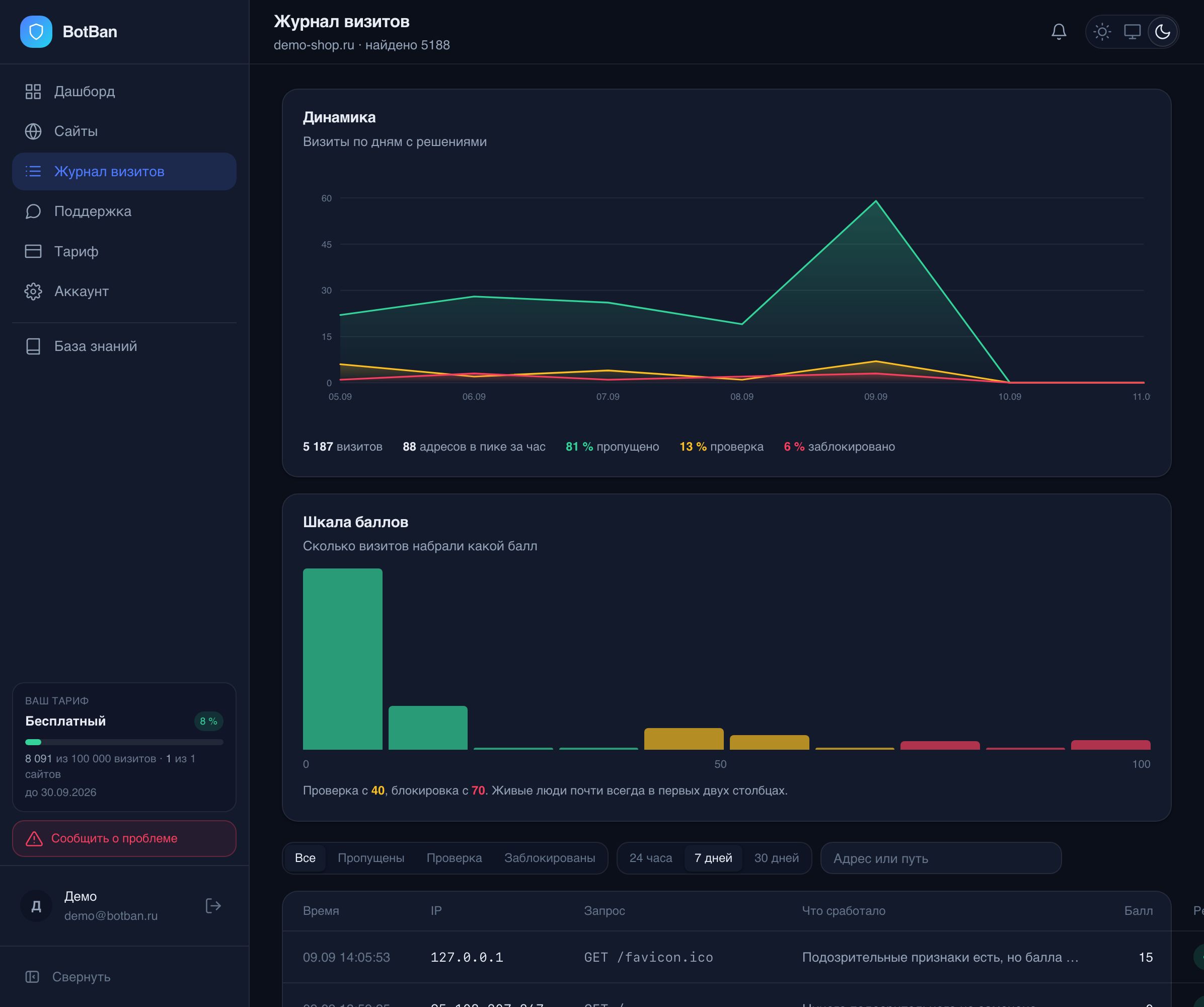This screenshot has width=1204, height=1007.
Task: Show Заблокированы visits only
Action: (x=549, y=858)
